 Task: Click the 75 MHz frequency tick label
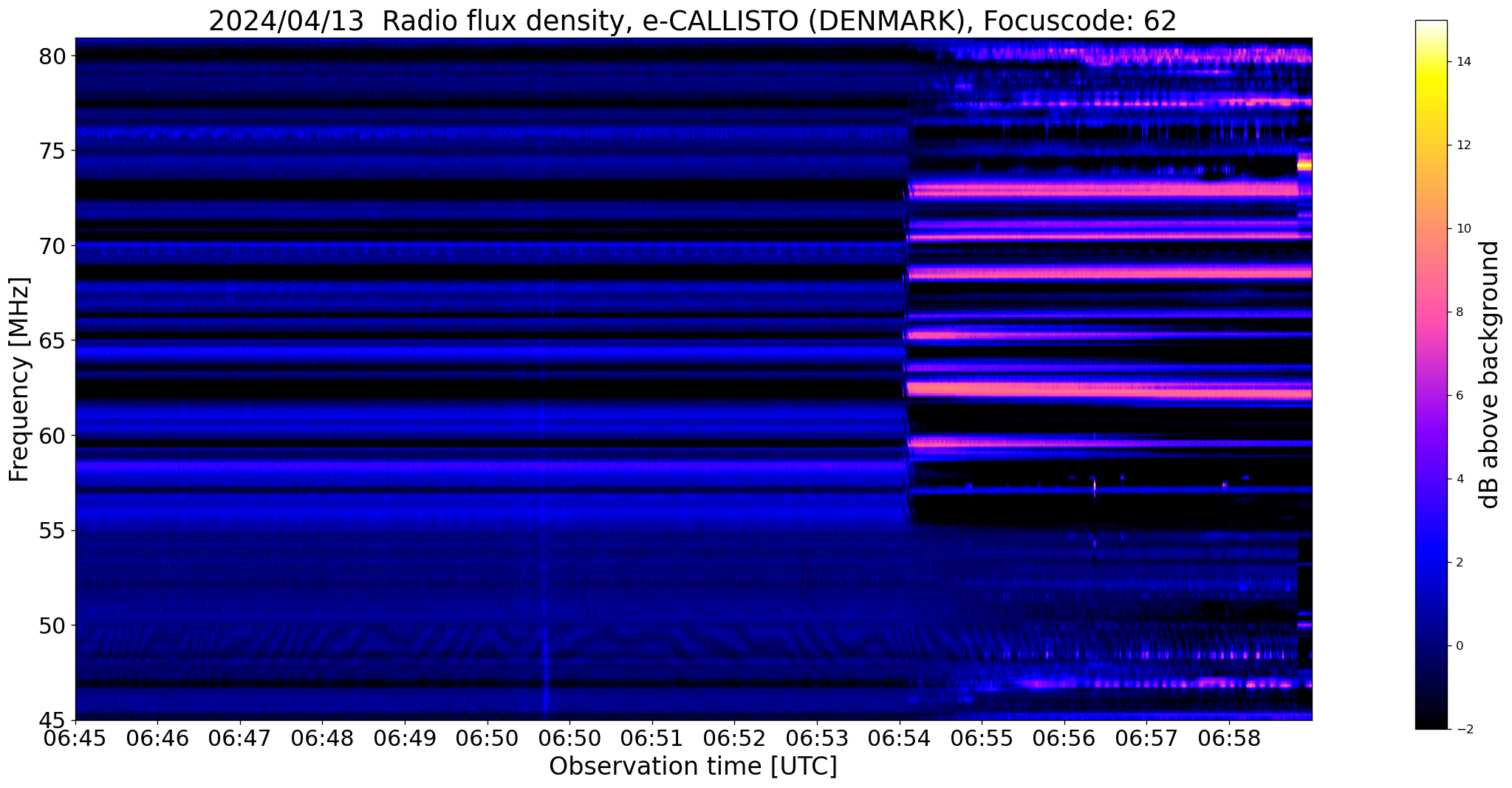pos(54,151)
